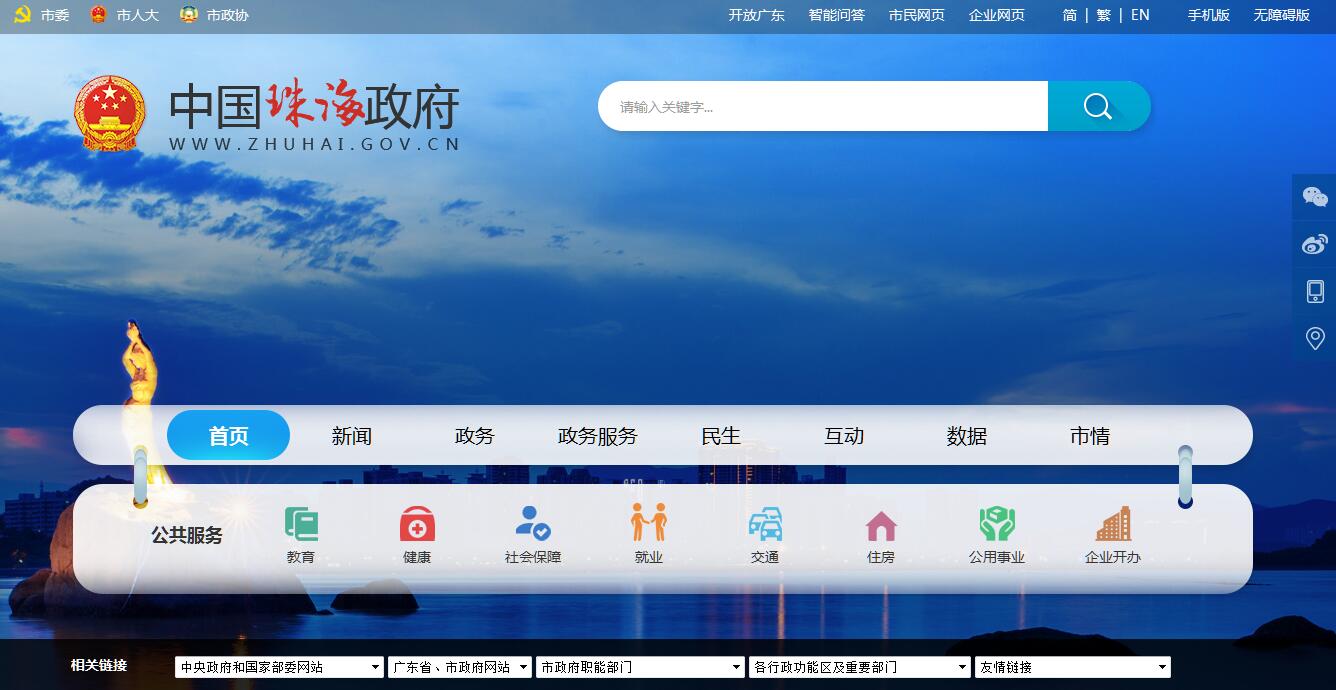
Task: Open the 无障碍版 accessibility link
Action: 1281,15
